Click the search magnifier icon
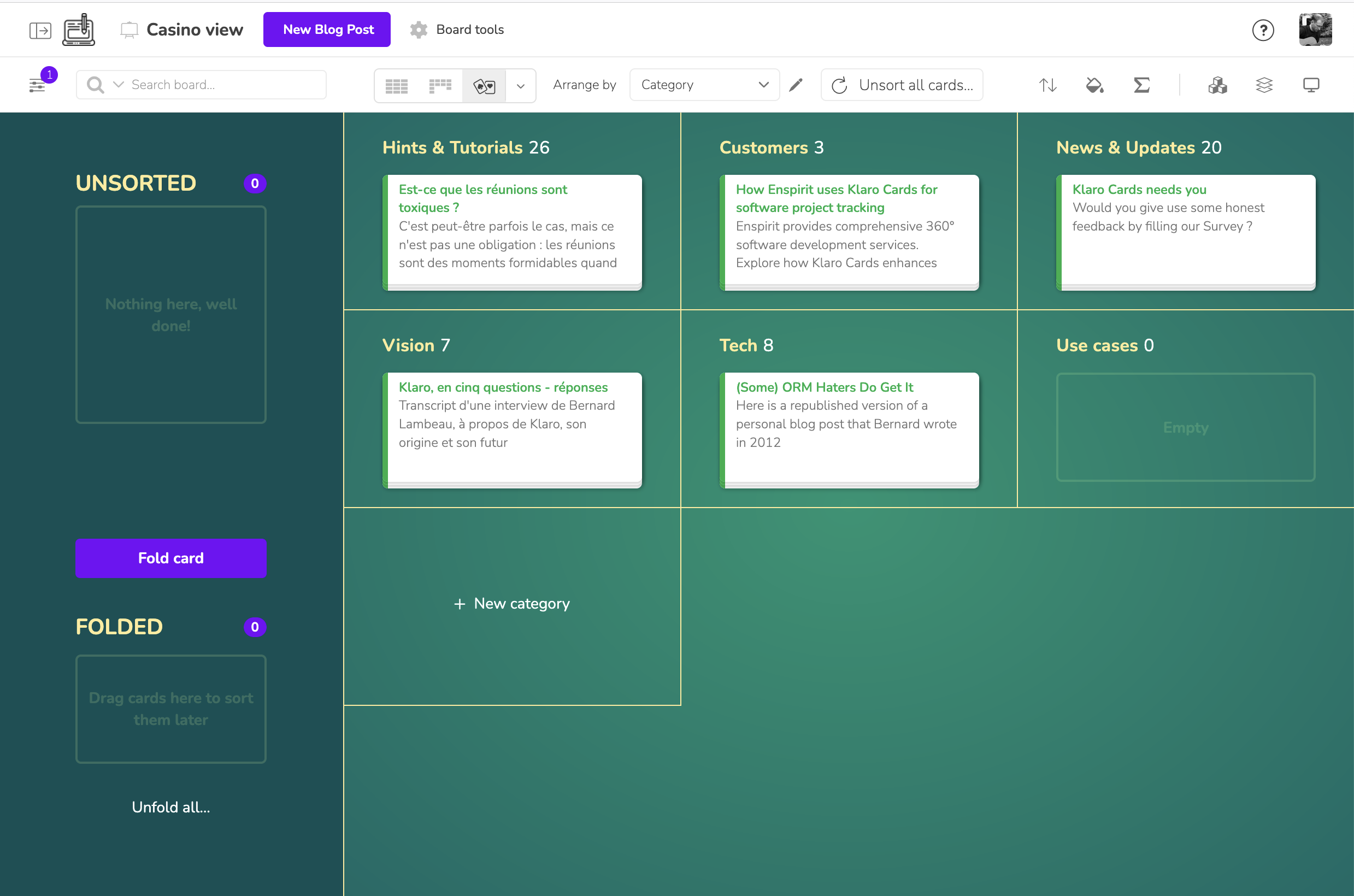 [x=96, y=85]
